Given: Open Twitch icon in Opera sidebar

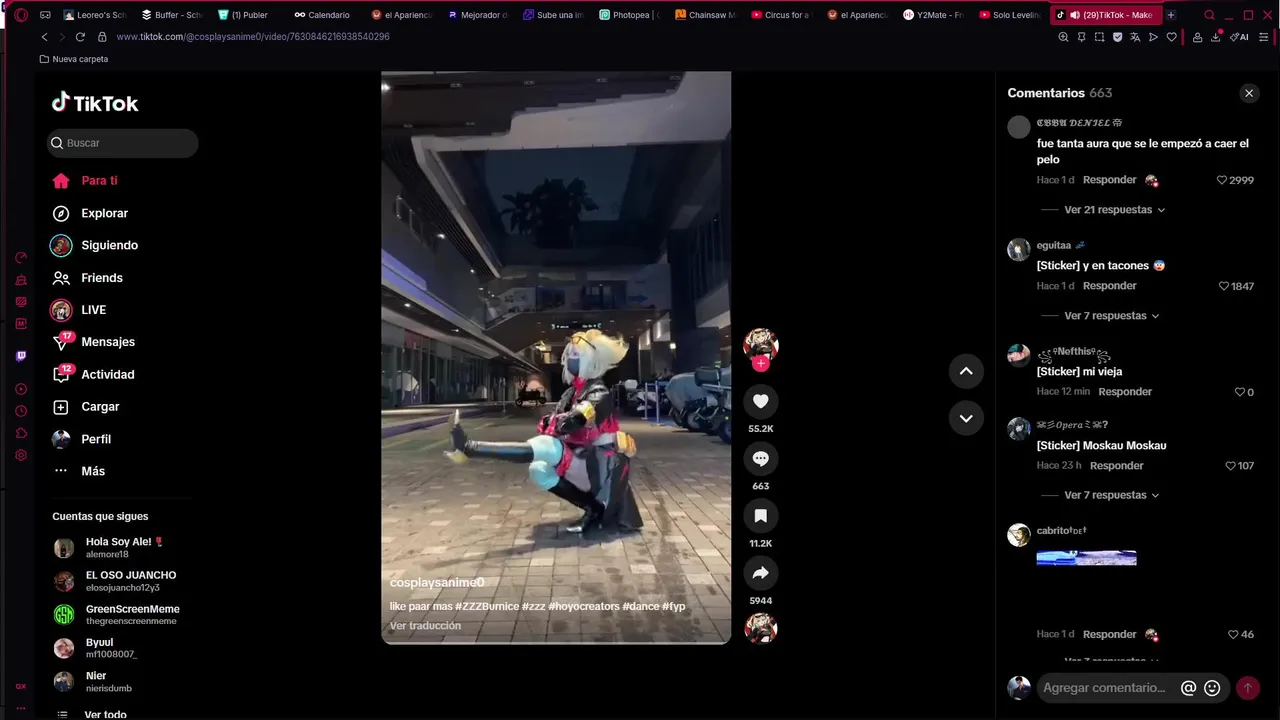Looking at the screenshot, I should coord(21,356).
